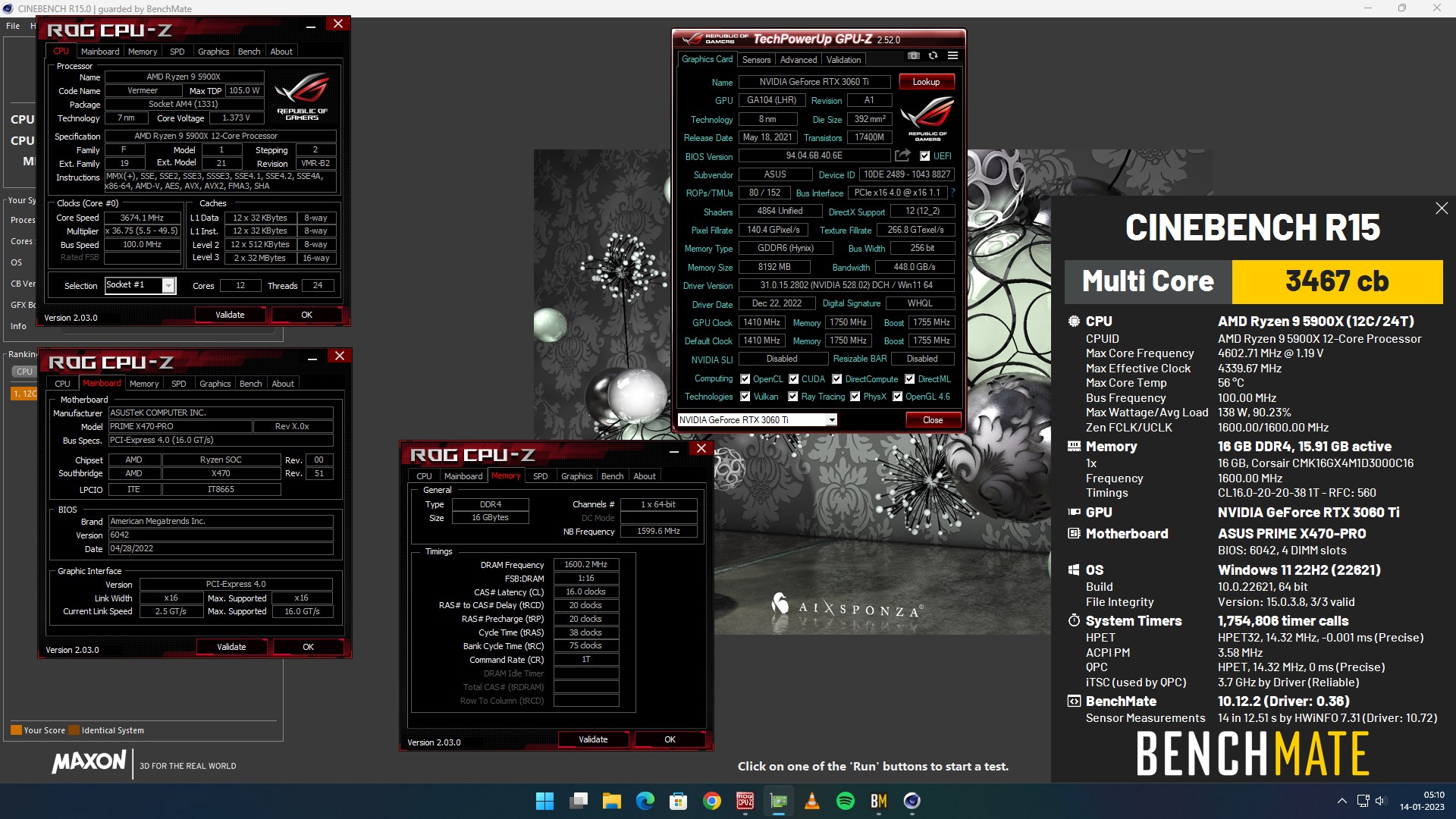Open Graphics tab in top CPU-Z window
Viewport: 1456px width, 819px height.
click(213, 52)
